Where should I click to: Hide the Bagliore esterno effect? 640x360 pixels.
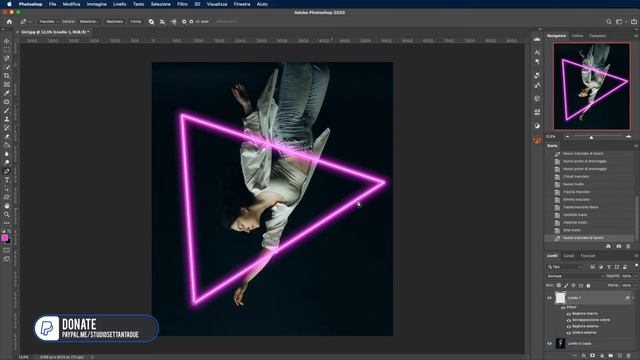569,327
